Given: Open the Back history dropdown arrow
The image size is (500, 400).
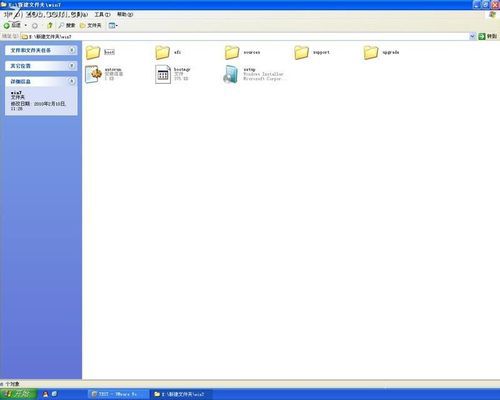Looking at the screenshot, I should click(26, 25).
